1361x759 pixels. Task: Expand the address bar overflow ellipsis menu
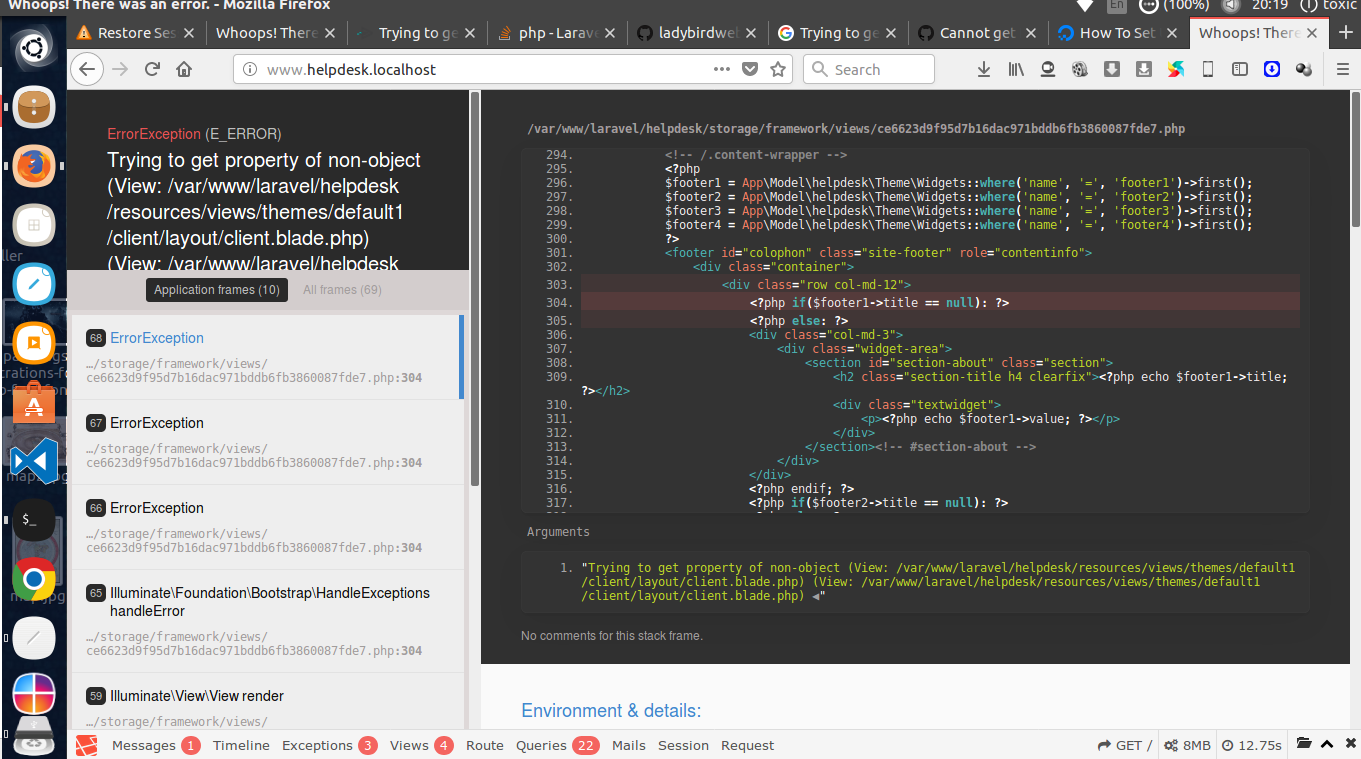721,69
